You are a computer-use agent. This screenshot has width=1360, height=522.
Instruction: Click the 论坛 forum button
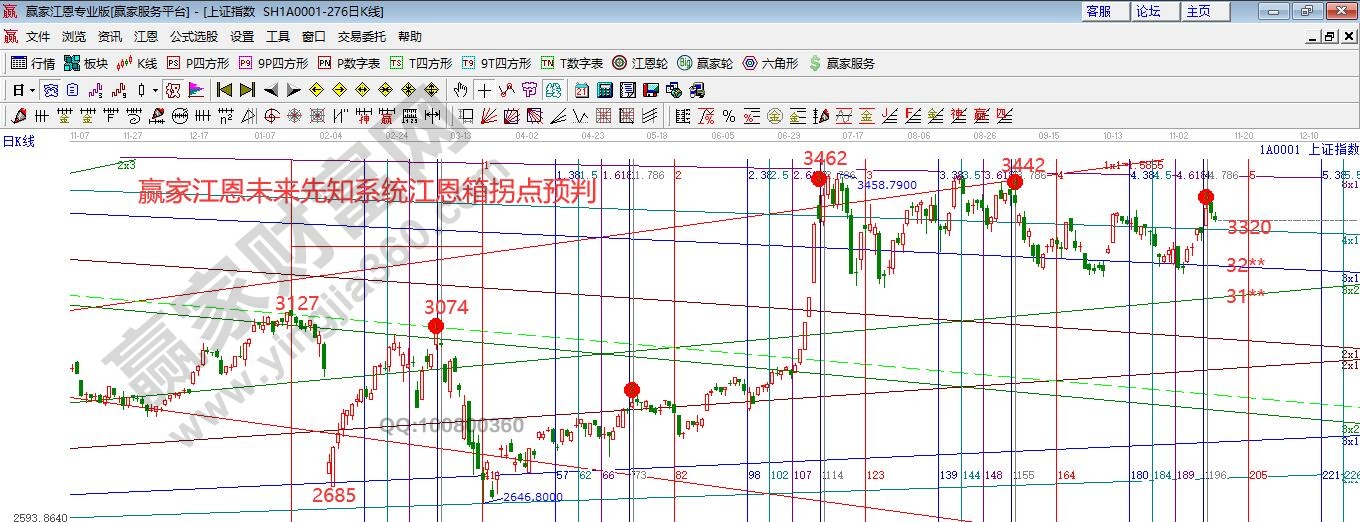pyautogui.click(x=1148, y=11)
